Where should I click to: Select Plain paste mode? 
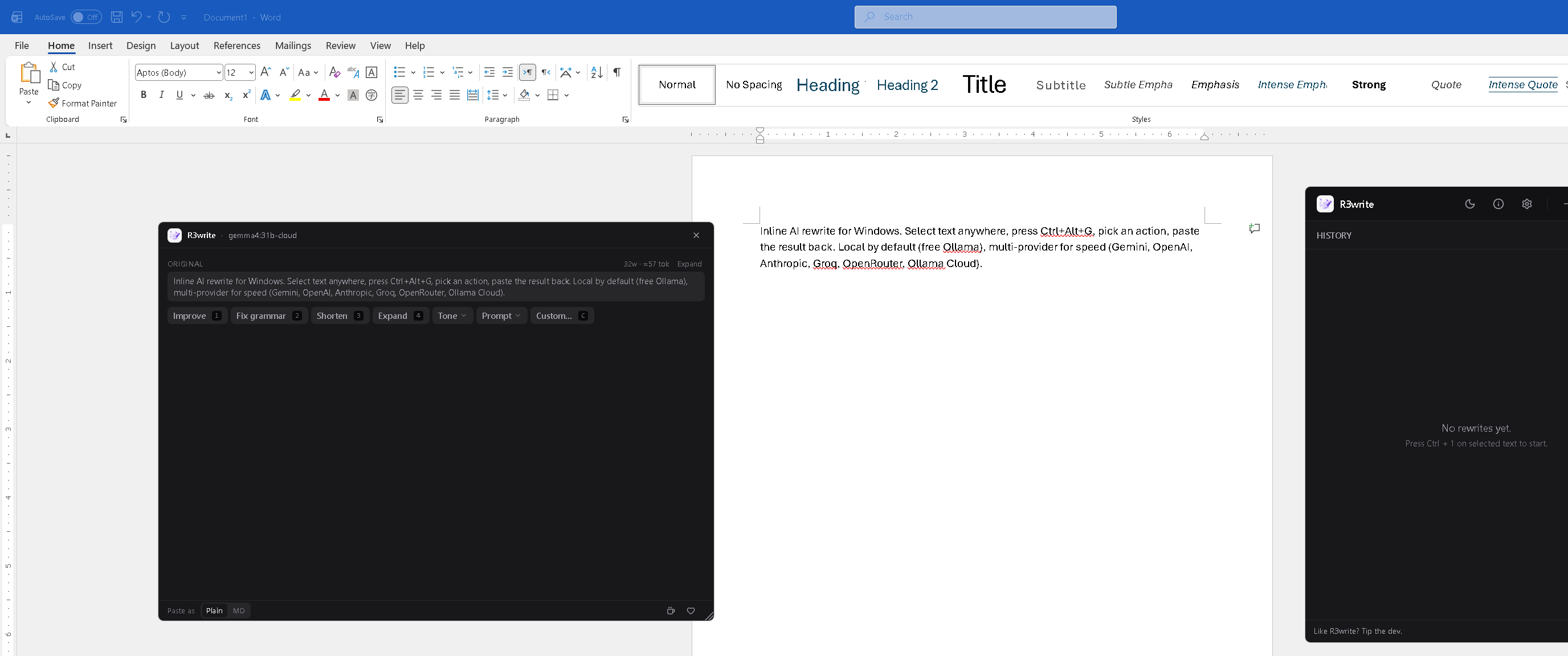(x=214, y=611)
